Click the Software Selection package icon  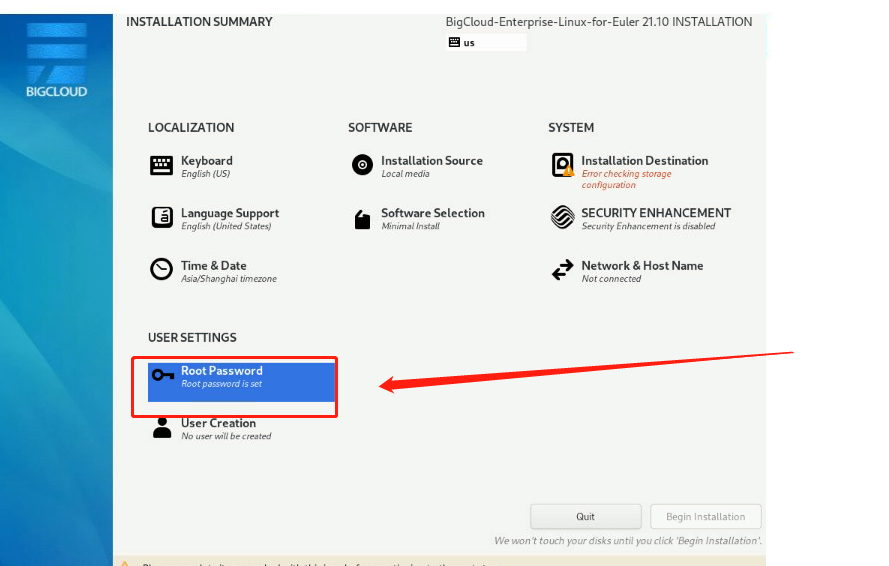(x=362, y=219)
